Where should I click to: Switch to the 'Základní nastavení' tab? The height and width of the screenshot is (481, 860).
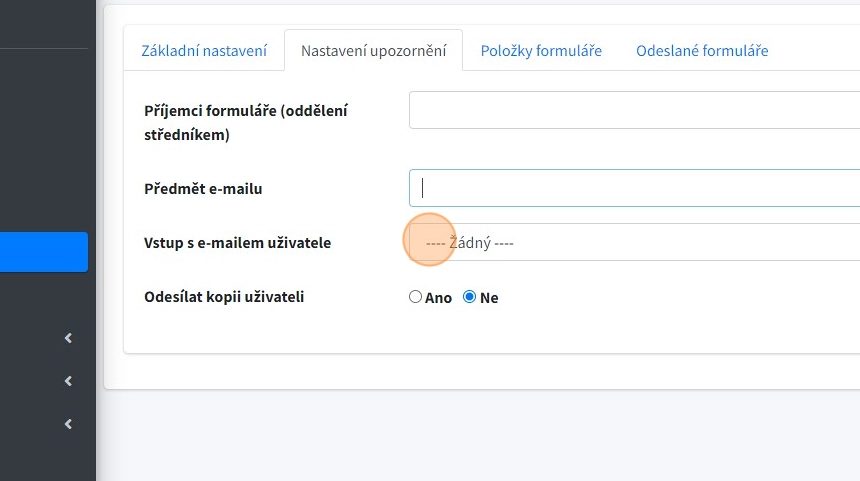[204, 50]
